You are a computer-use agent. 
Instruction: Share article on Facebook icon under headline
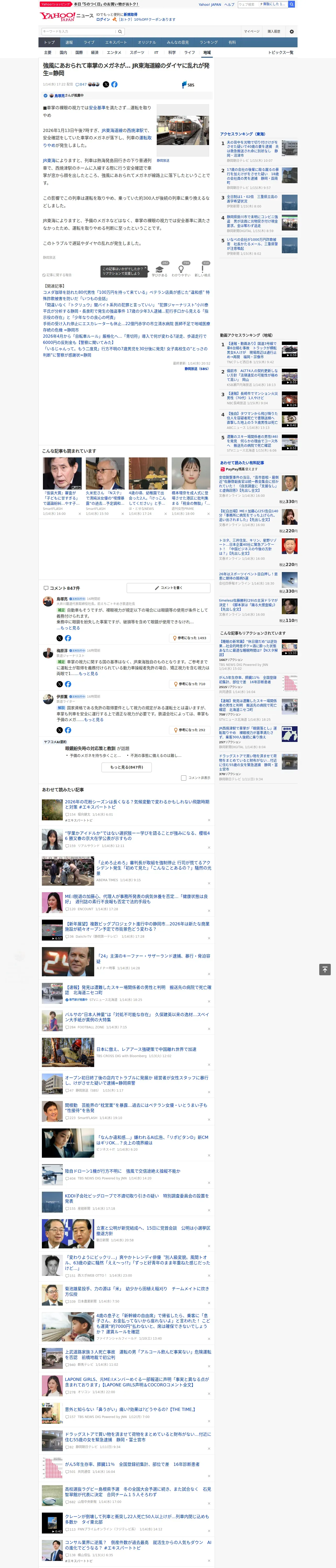pyautogui.click(x=114, y=85)
